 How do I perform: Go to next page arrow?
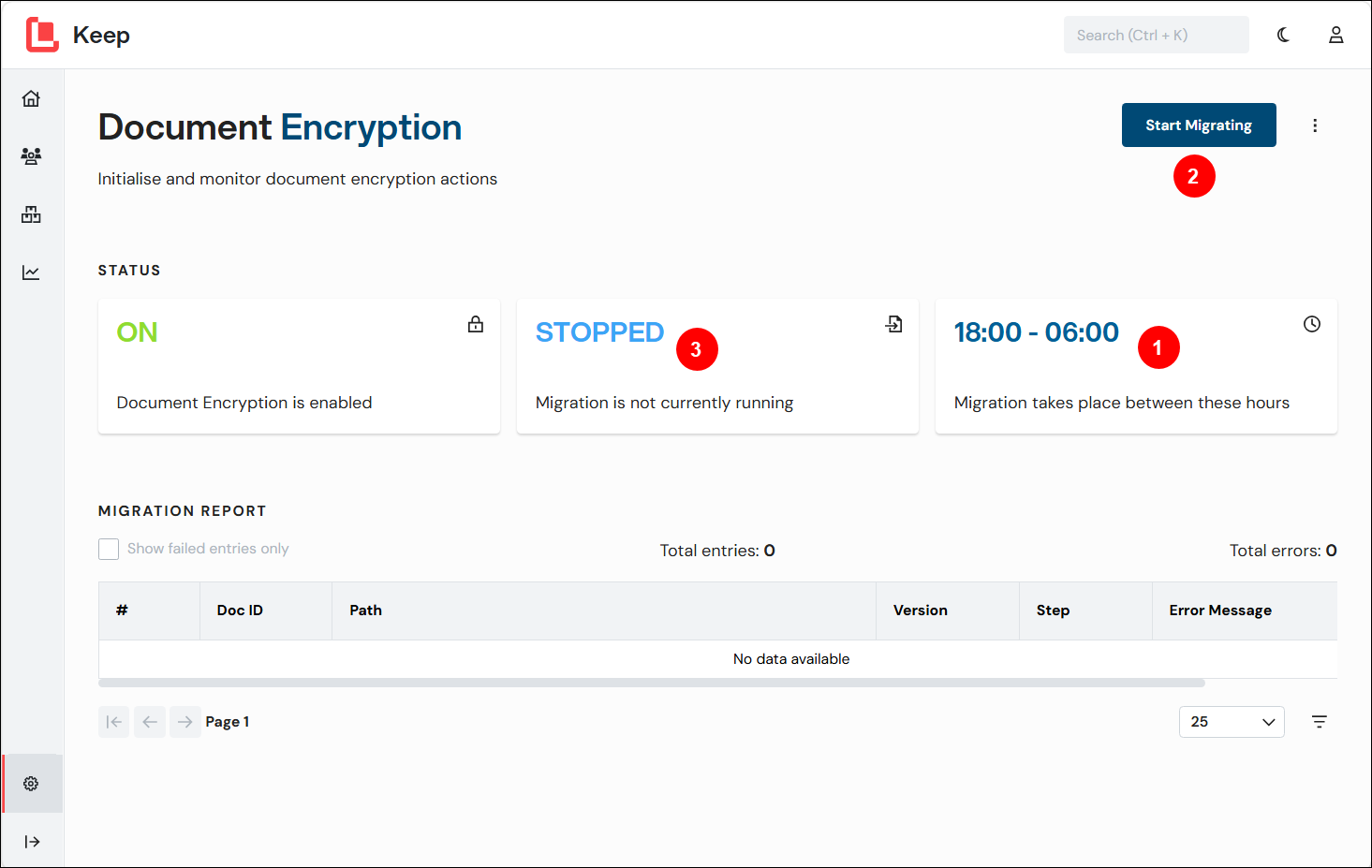coord(185,722)
